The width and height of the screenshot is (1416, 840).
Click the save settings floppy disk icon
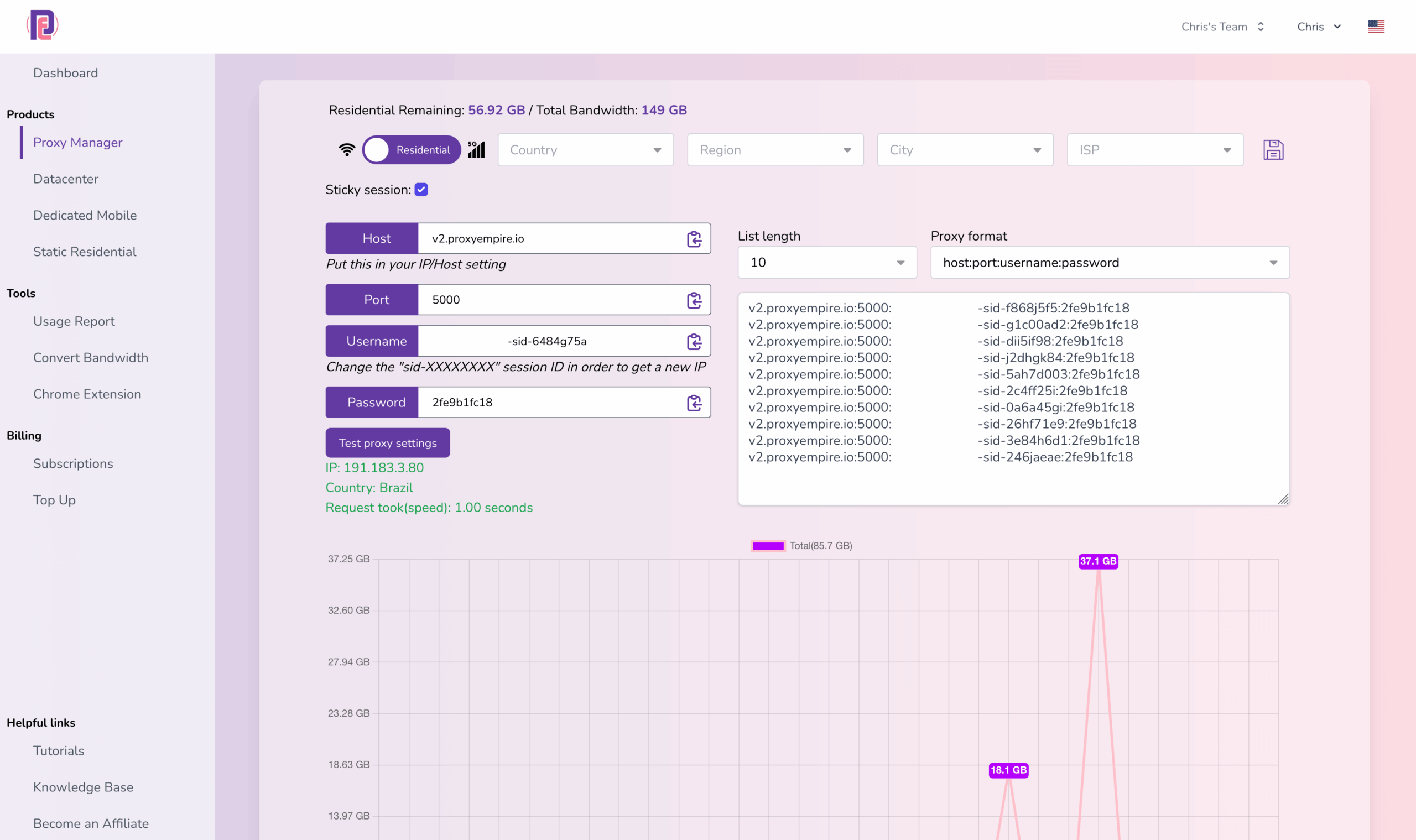tap(1273, 150)
